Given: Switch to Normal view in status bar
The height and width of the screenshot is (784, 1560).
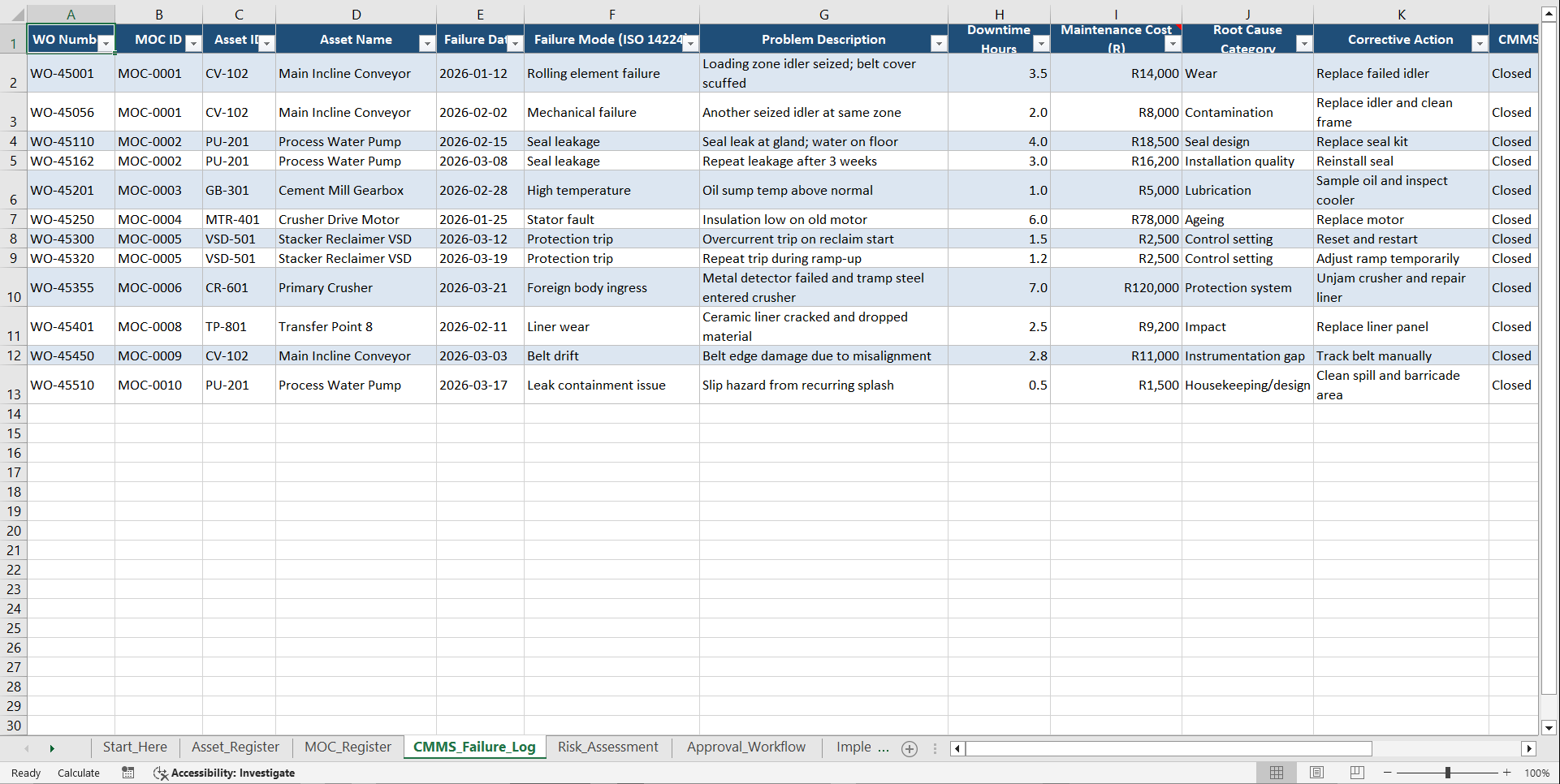Looking at the screenshot, I should (x=1276, y=773).
